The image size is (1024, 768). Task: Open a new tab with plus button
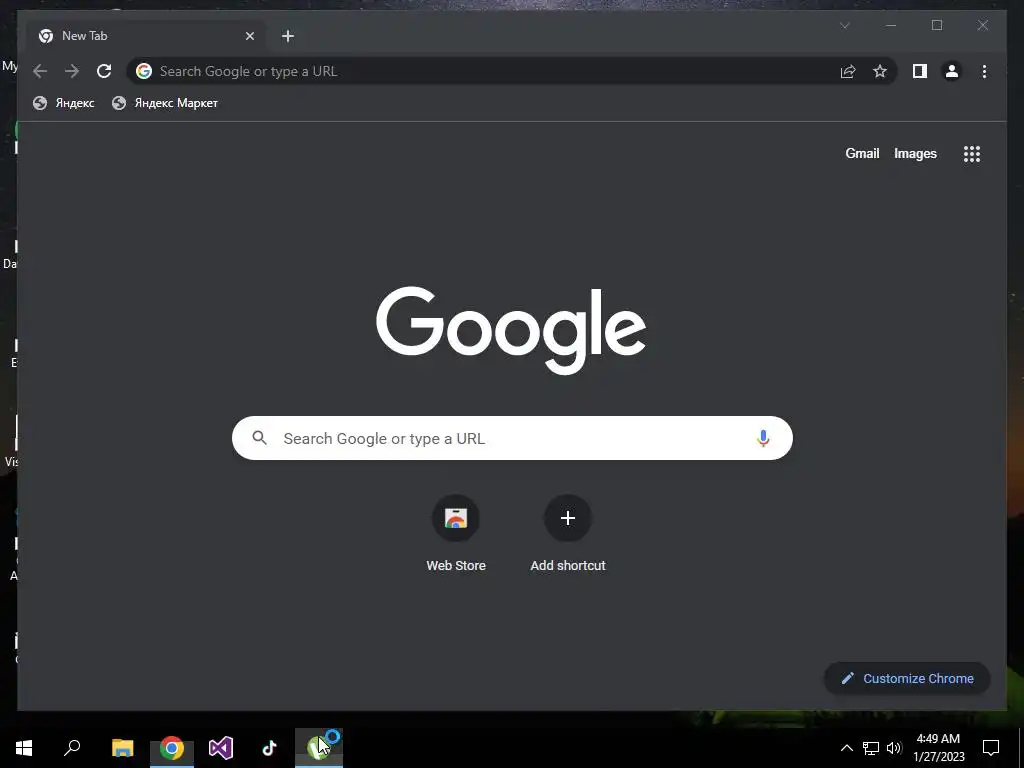[x=288, y=36]
